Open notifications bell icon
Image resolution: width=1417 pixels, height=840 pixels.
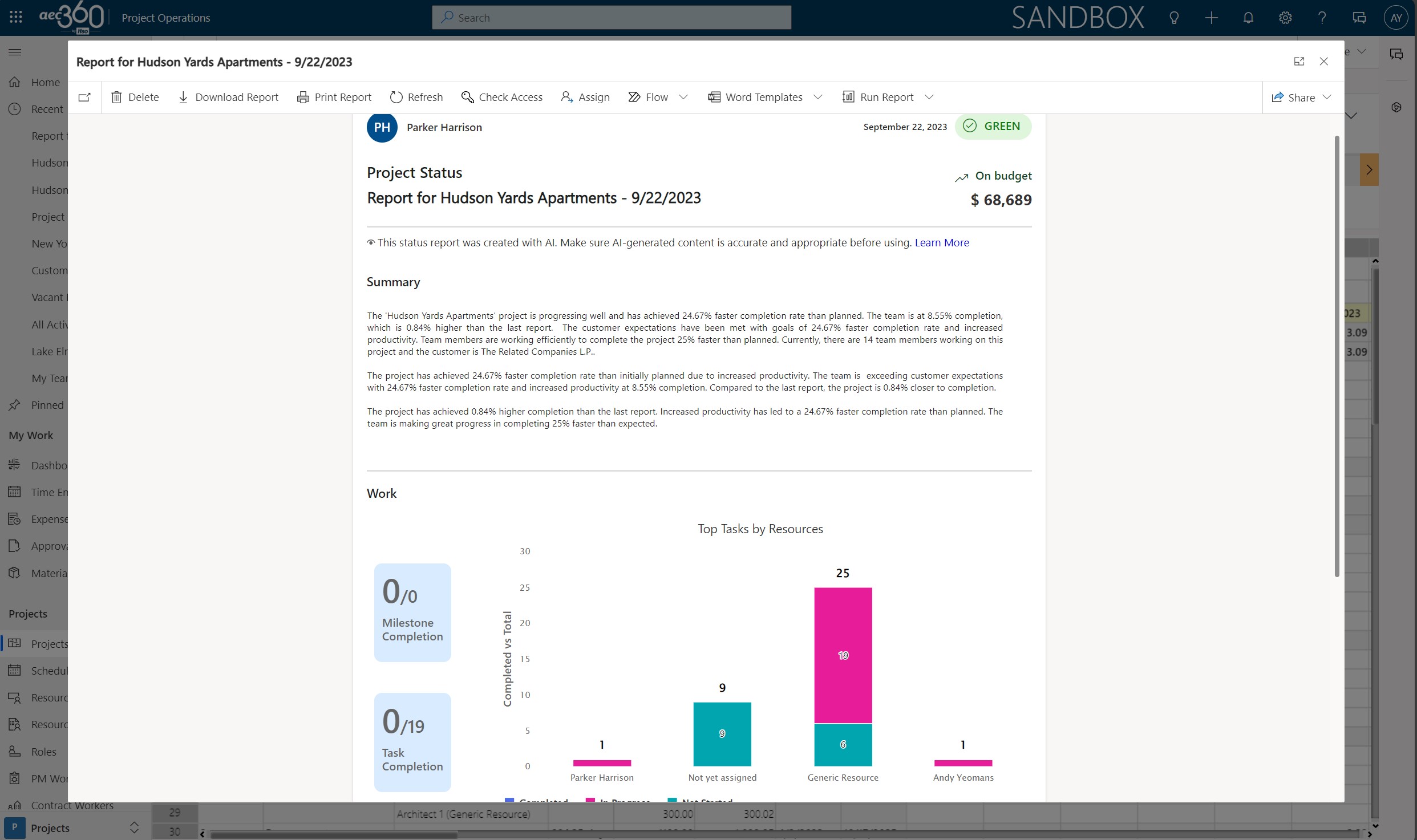pos(1248,18)
